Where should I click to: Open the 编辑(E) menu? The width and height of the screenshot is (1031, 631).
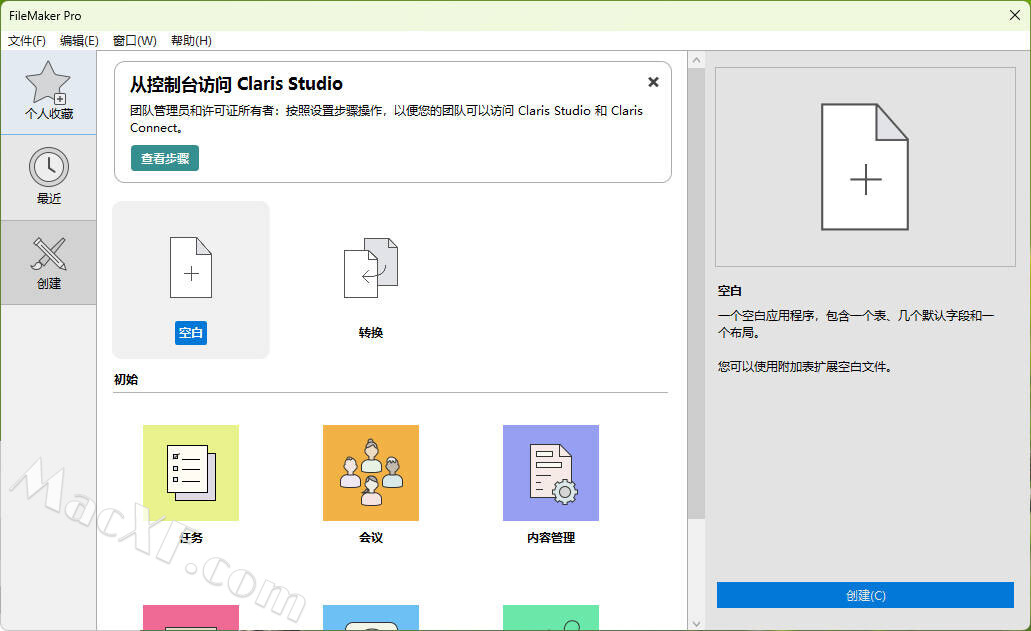click(x=79, y=41)
